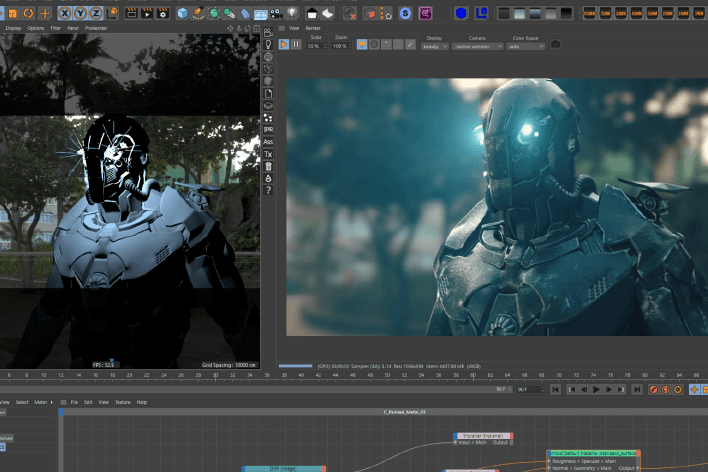Open the Tx manager side button
The image size is (708, 472).
pyautogui.click(x=268, y=154)
